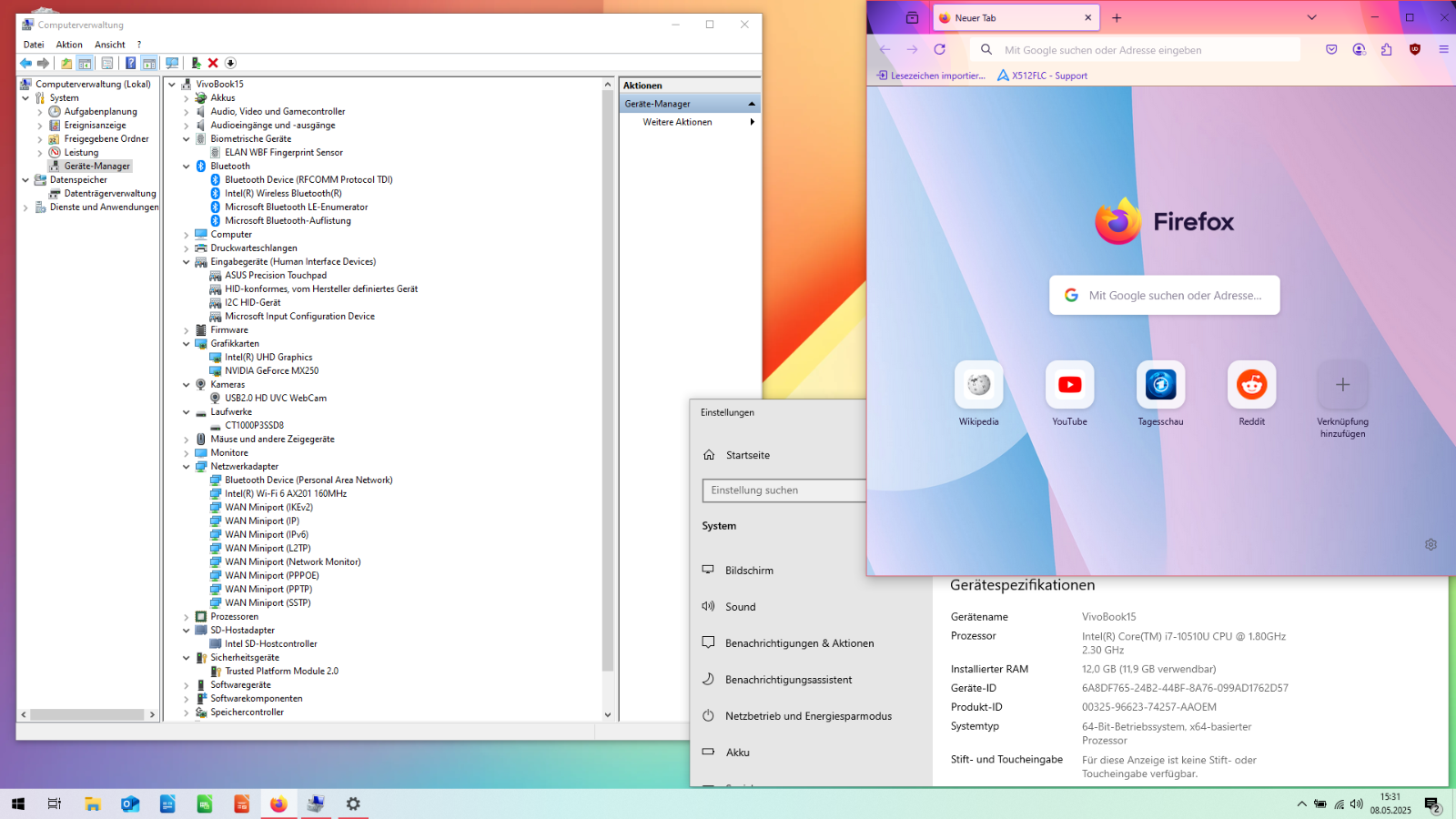Close the Neuer Tab tab

[1087, 17]
